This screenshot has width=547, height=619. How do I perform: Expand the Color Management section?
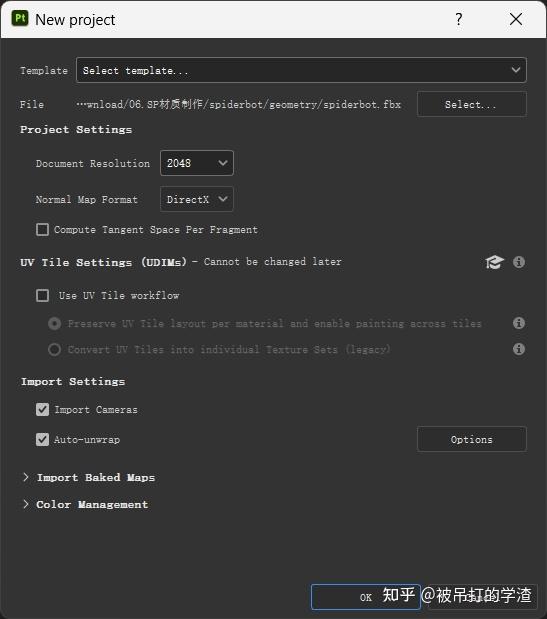click(x=86, y=505)
